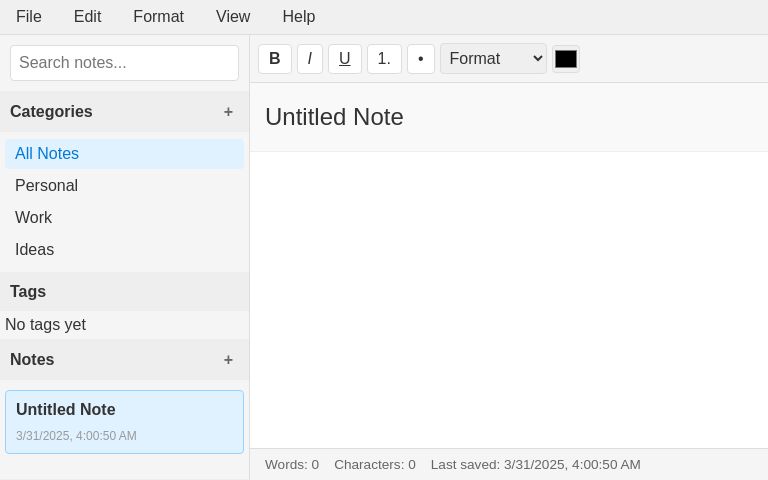
Task: Open the File menu
Action: pos(29,17)
